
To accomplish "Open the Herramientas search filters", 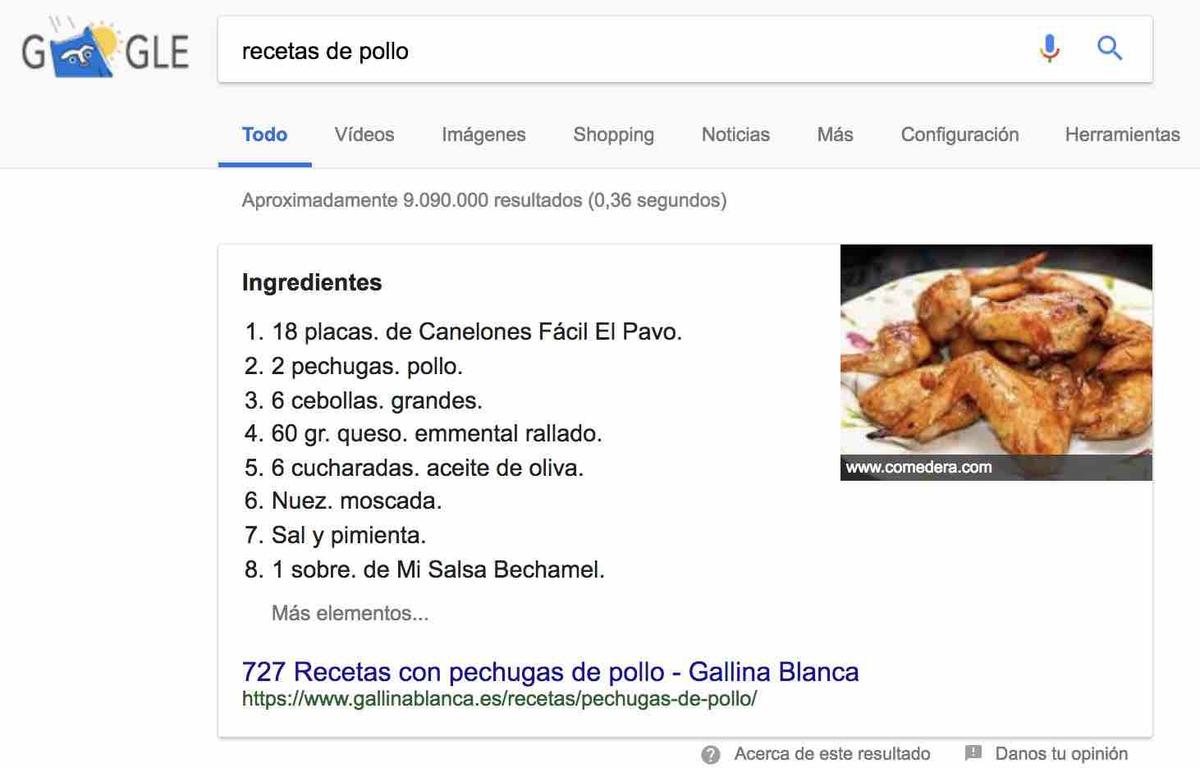I will (1122, 134).
